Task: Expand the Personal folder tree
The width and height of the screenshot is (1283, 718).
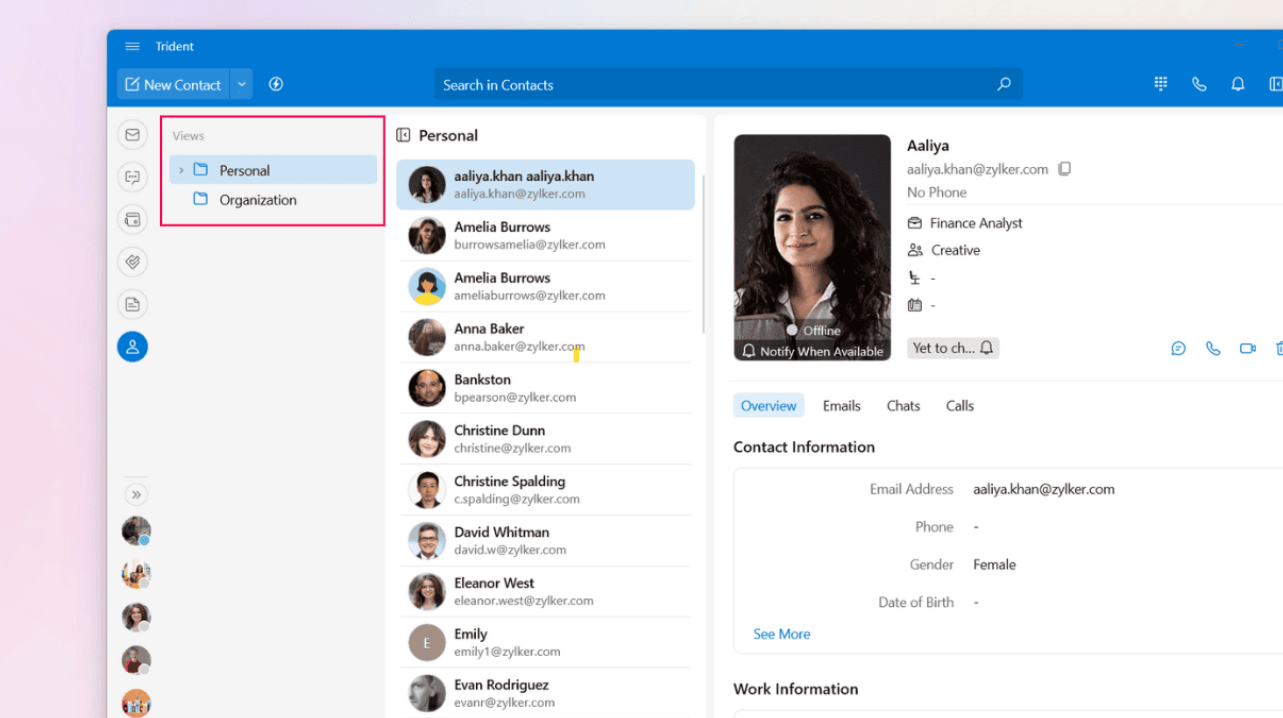Action: [x=181, y=170]
